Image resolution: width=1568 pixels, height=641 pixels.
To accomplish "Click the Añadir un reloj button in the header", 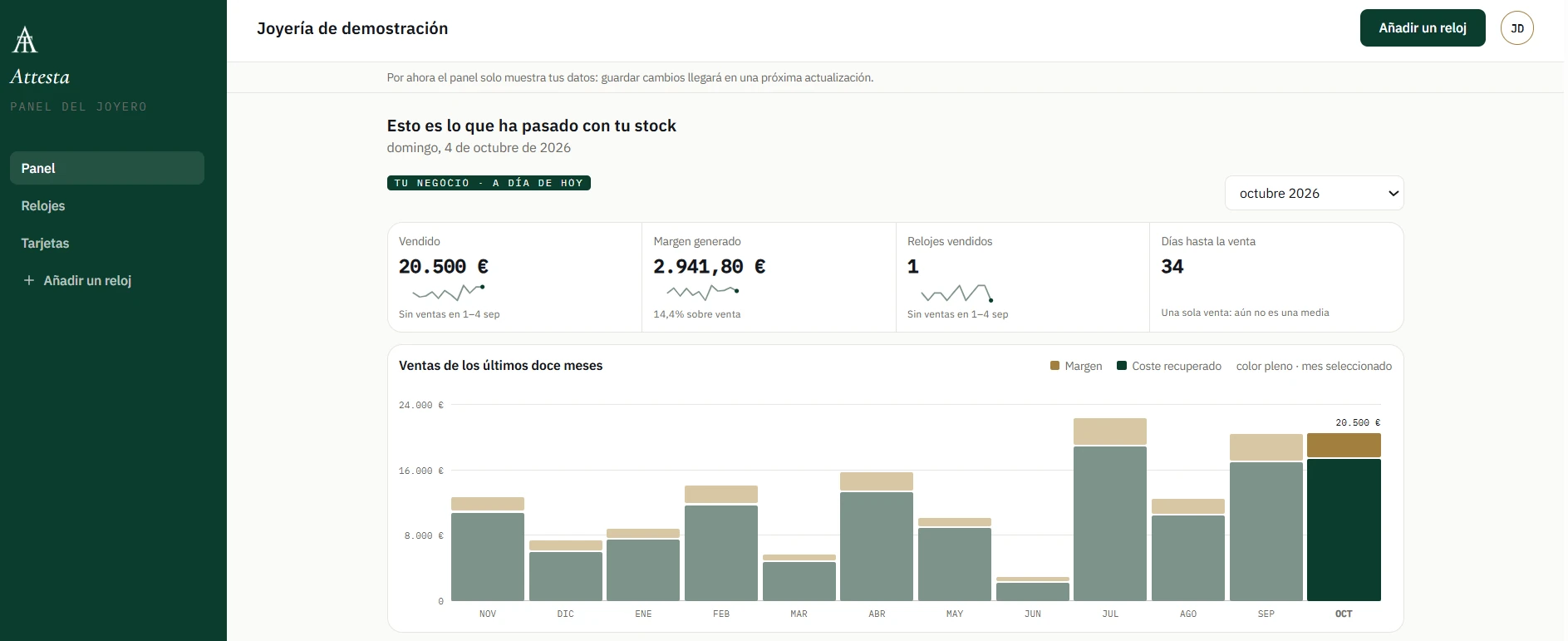I will [1423, 28].
